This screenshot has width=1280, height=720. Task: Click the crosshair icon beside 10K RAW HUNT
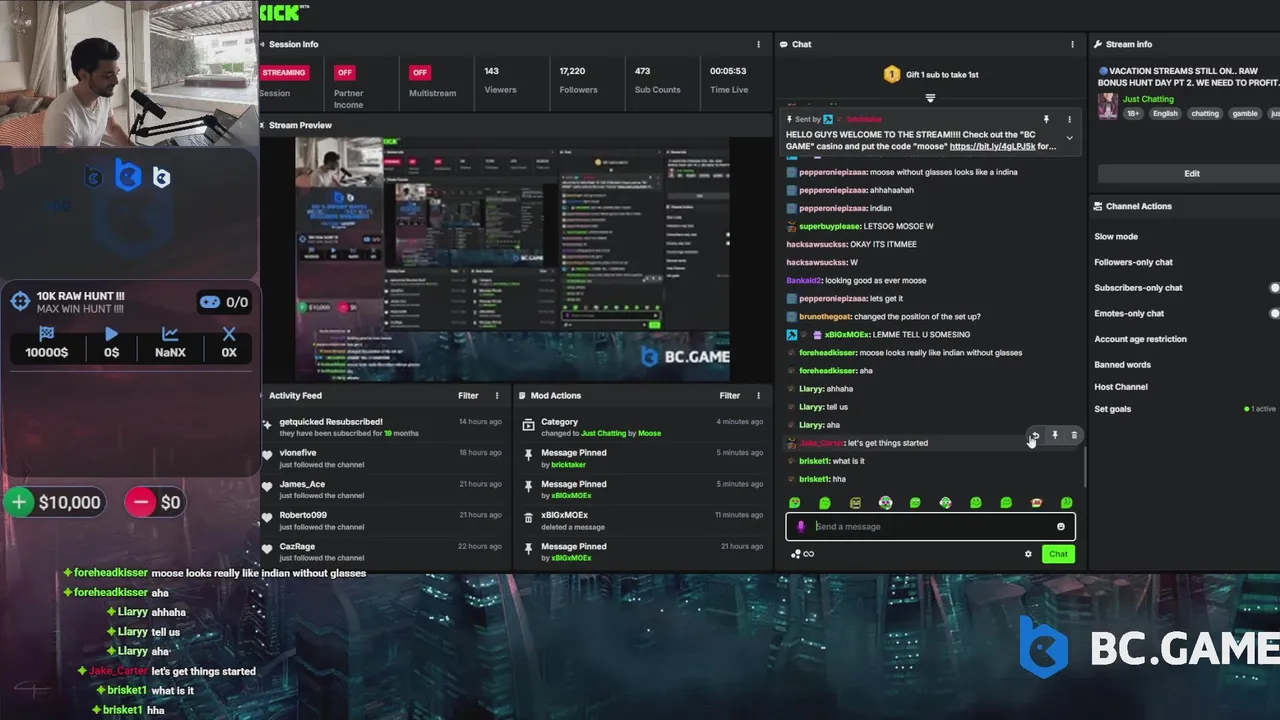point(20,301)
